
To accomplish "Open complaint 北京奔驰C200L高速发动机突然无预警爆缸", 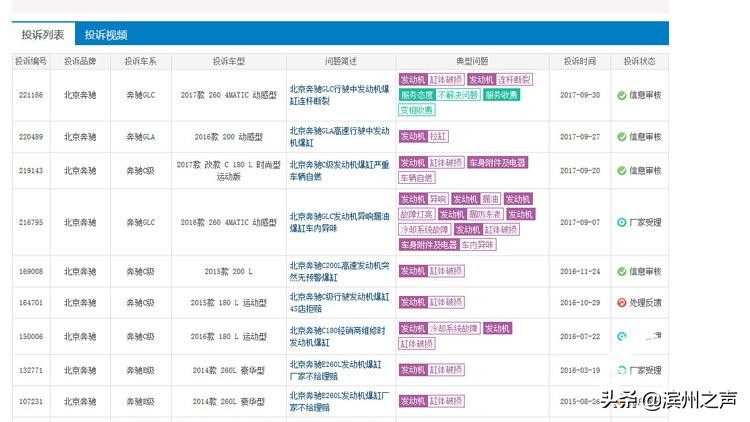I will point(339,271).
